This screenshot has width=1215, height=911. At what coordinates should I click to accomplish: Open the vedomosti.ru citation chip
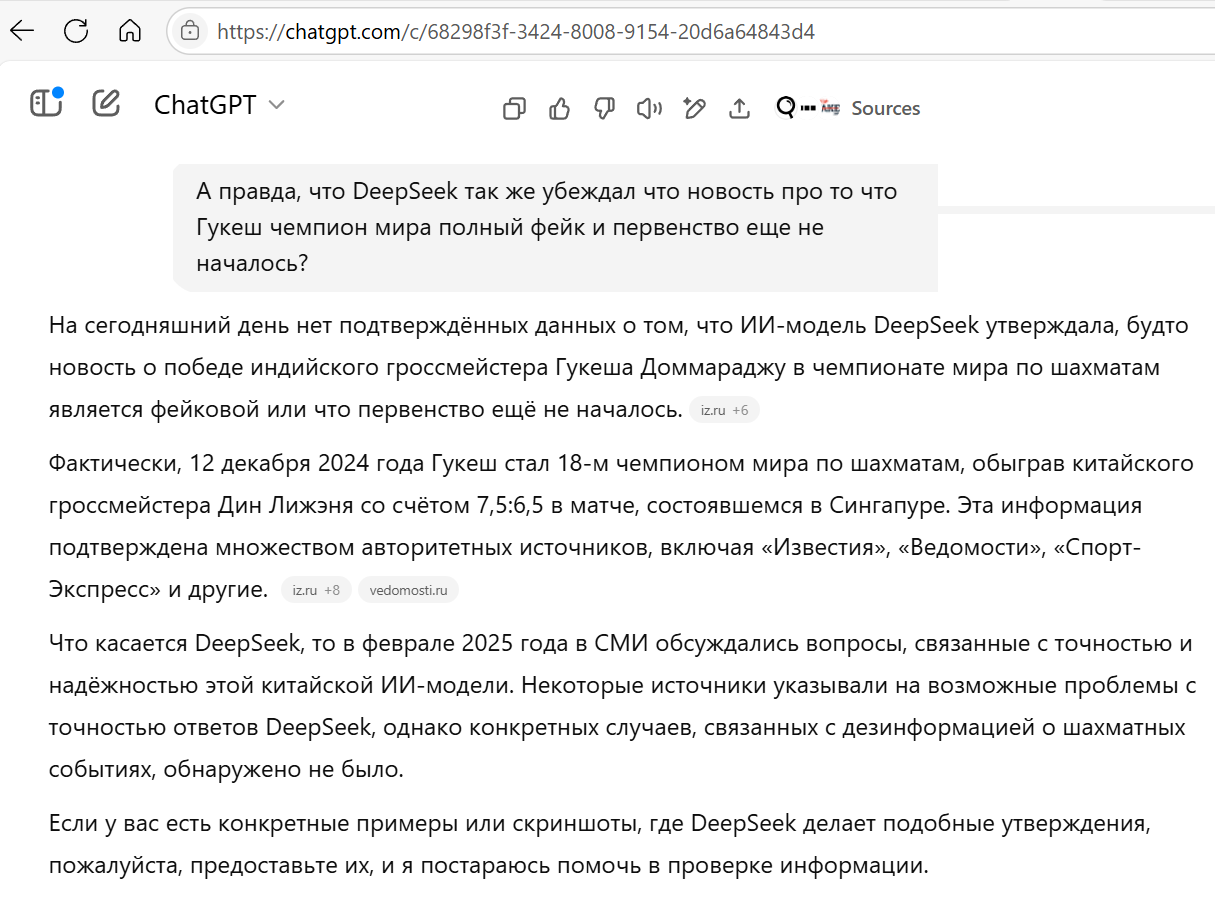[408, 590]
